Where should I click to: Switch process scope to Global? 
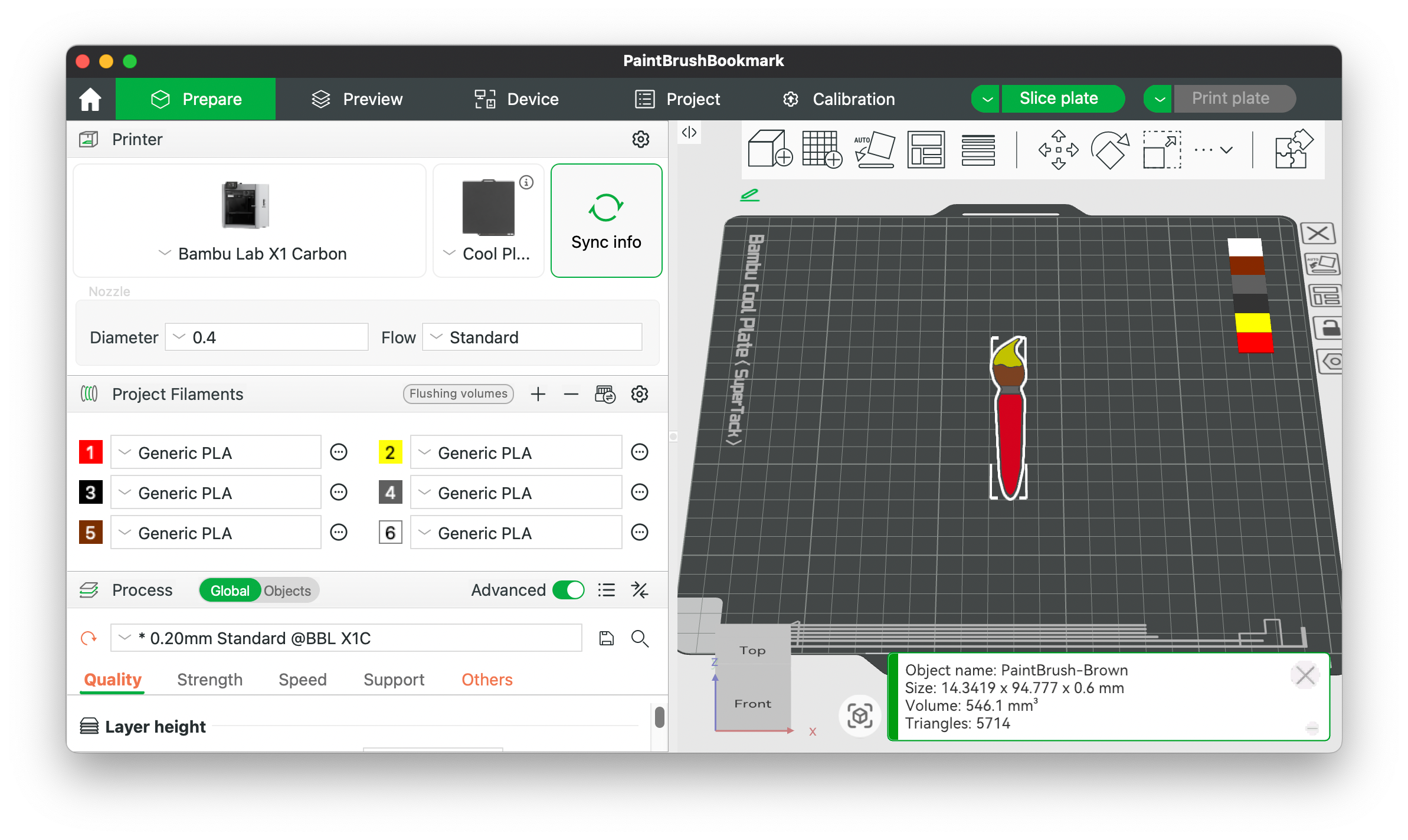(230, 590)
